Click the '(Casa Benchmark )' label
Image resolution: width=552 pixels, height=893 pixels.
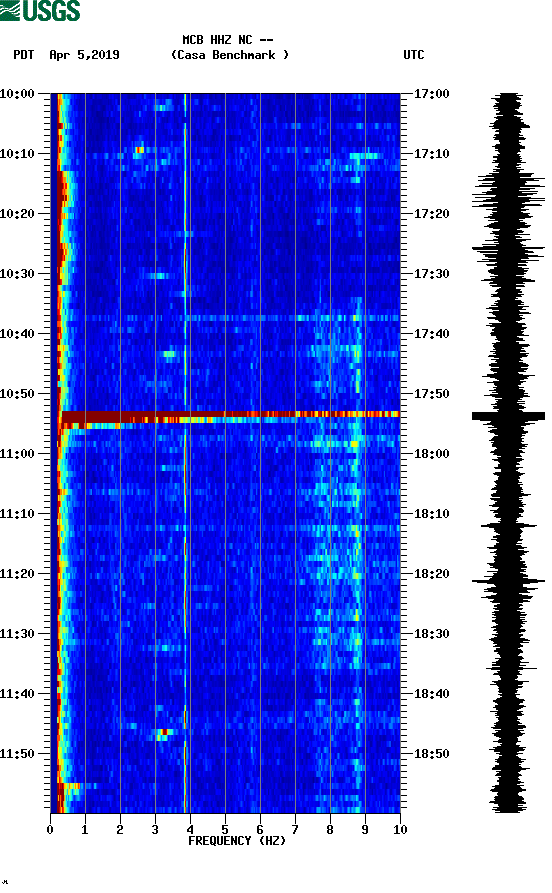230,55
